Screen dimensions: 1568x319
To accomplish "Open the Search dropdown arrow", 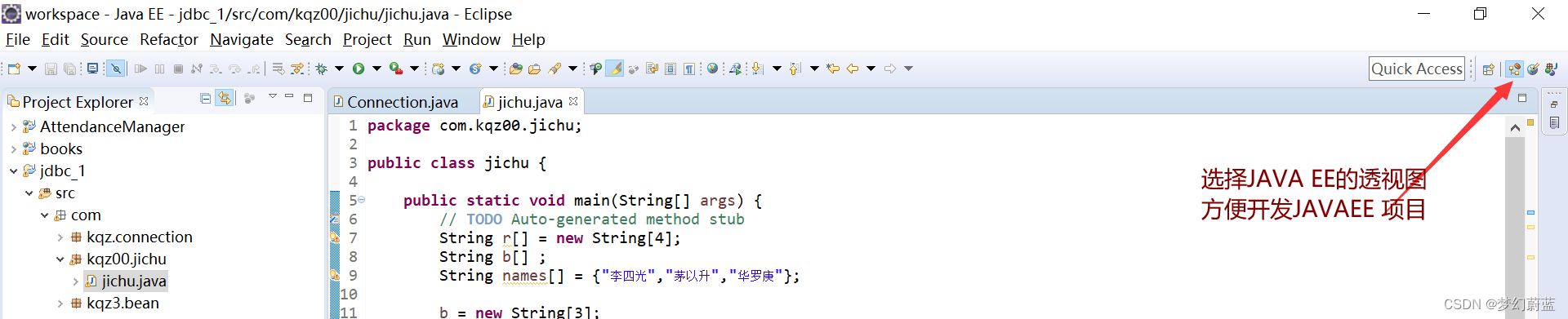I will [572, 69].
